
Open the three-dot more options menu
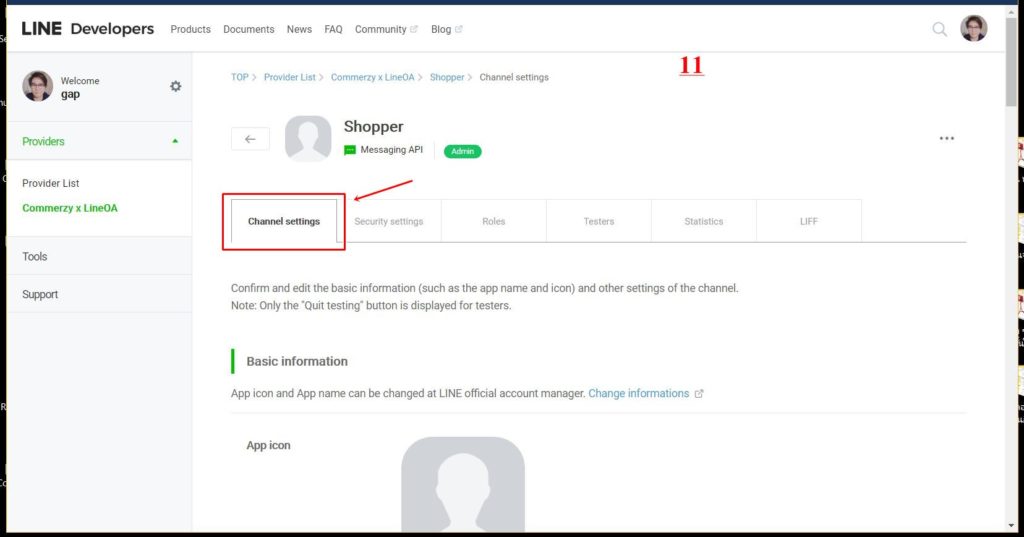point(946,138)
